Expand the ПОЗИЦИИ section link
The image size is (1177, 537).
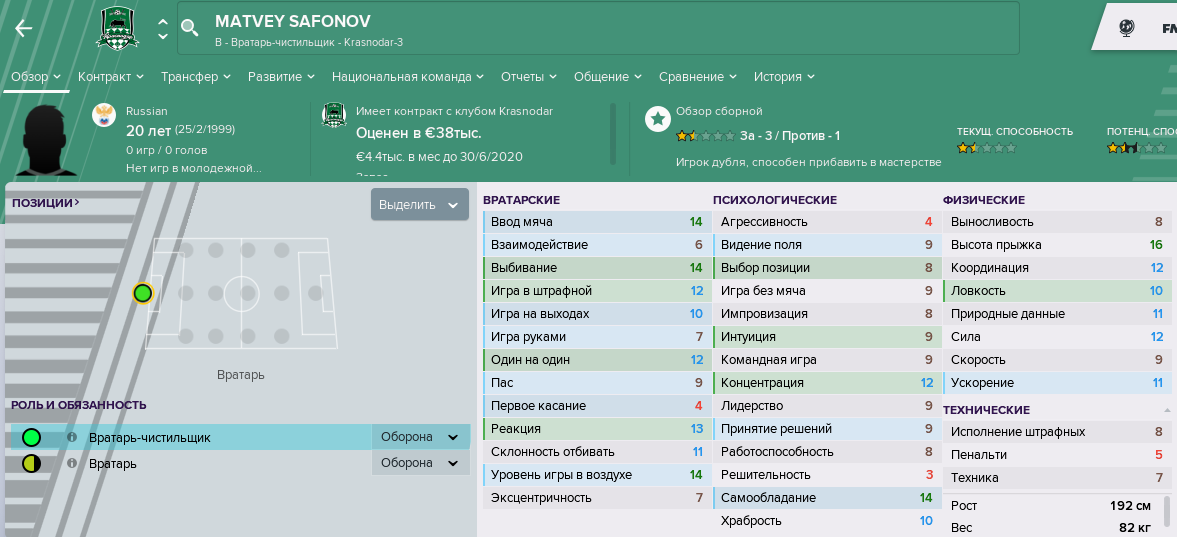(46, 203)
